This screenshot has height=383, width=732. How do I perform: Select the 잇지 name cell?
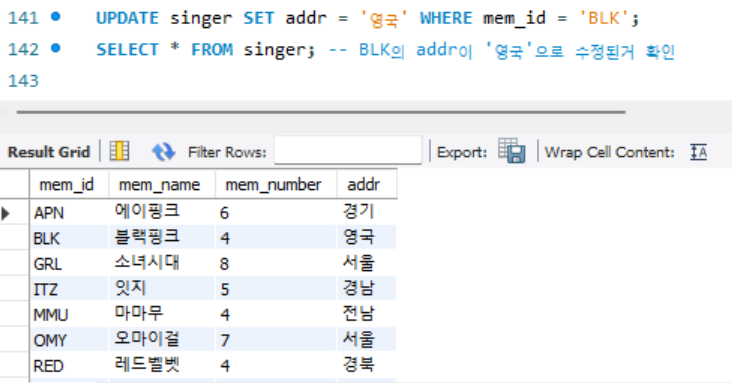162,289
